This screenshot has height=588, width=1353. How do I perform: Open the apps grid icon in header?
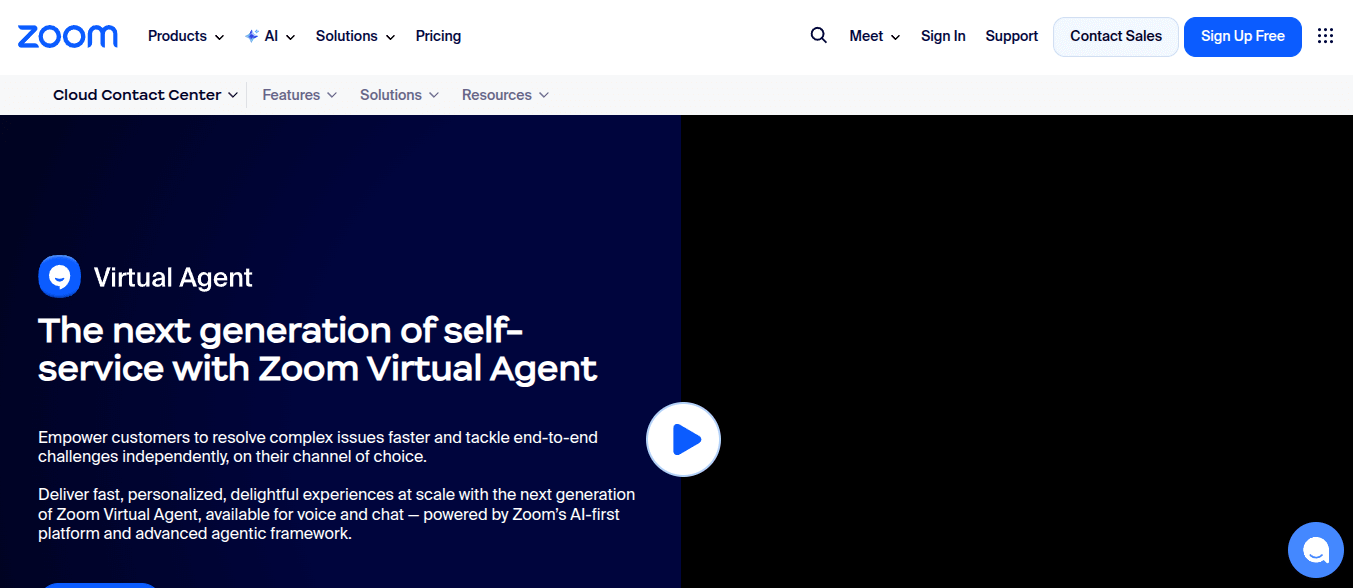point(1325,36)
